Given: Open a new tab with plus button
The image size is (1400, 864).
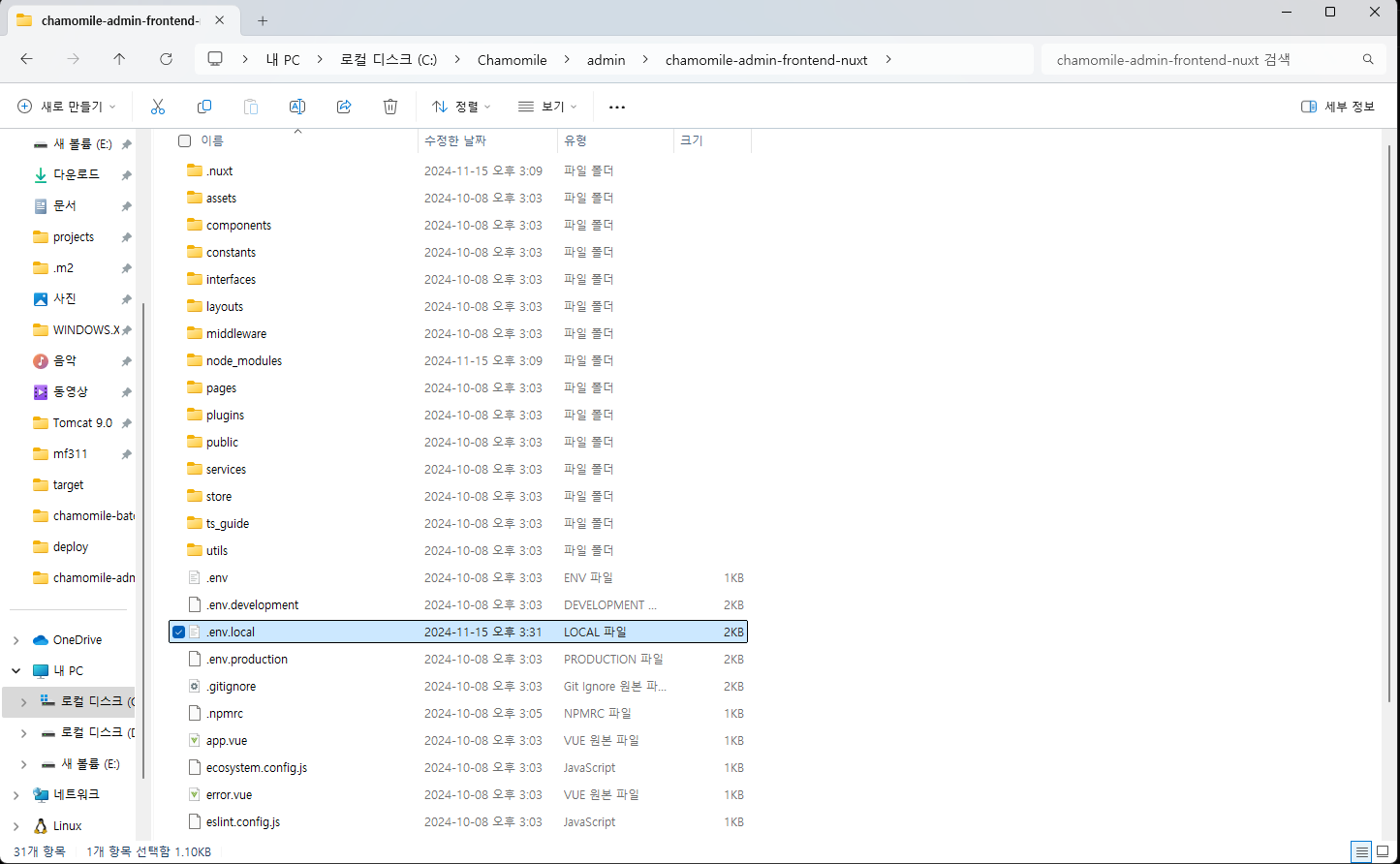Looking at the screenshot, I should [x=263, y=20].
